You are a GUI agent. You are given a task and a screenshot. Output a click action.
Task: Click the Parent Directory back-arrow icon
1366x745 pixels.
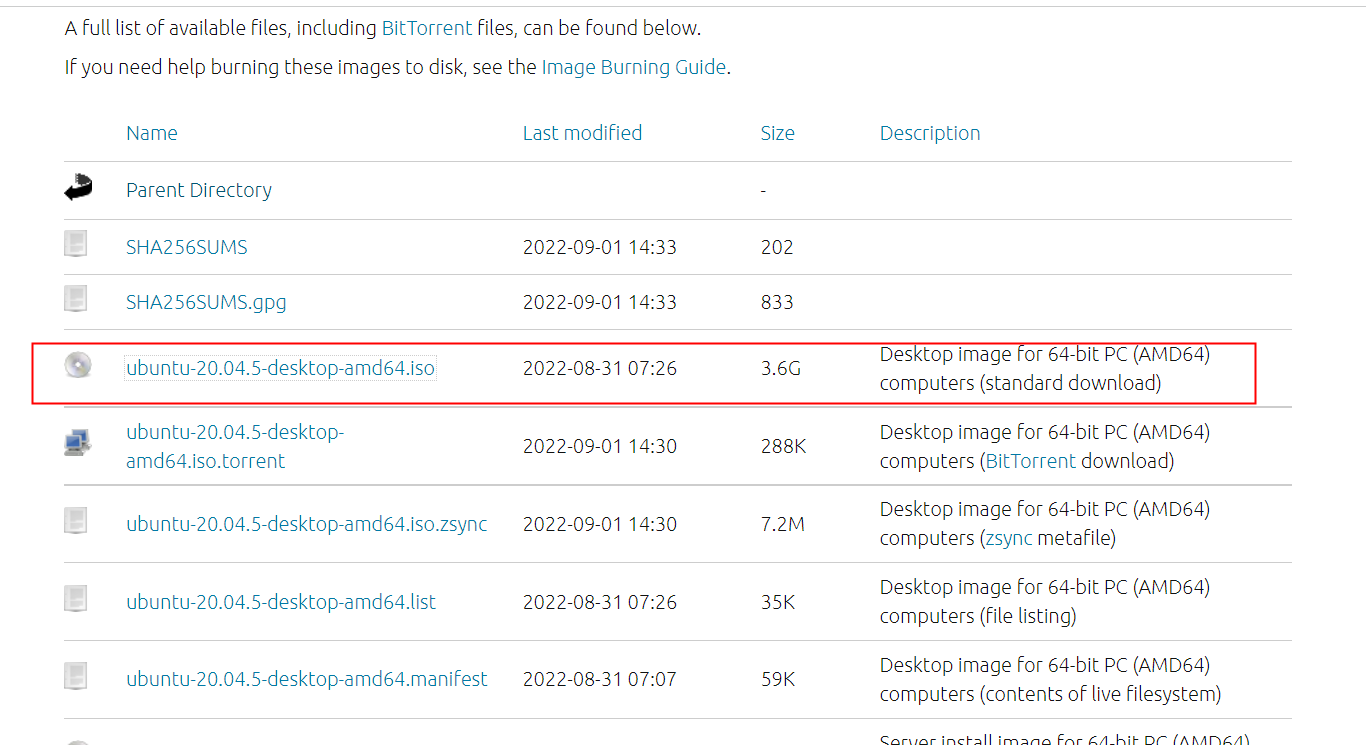pyautogui.click(x=78, y=187)
